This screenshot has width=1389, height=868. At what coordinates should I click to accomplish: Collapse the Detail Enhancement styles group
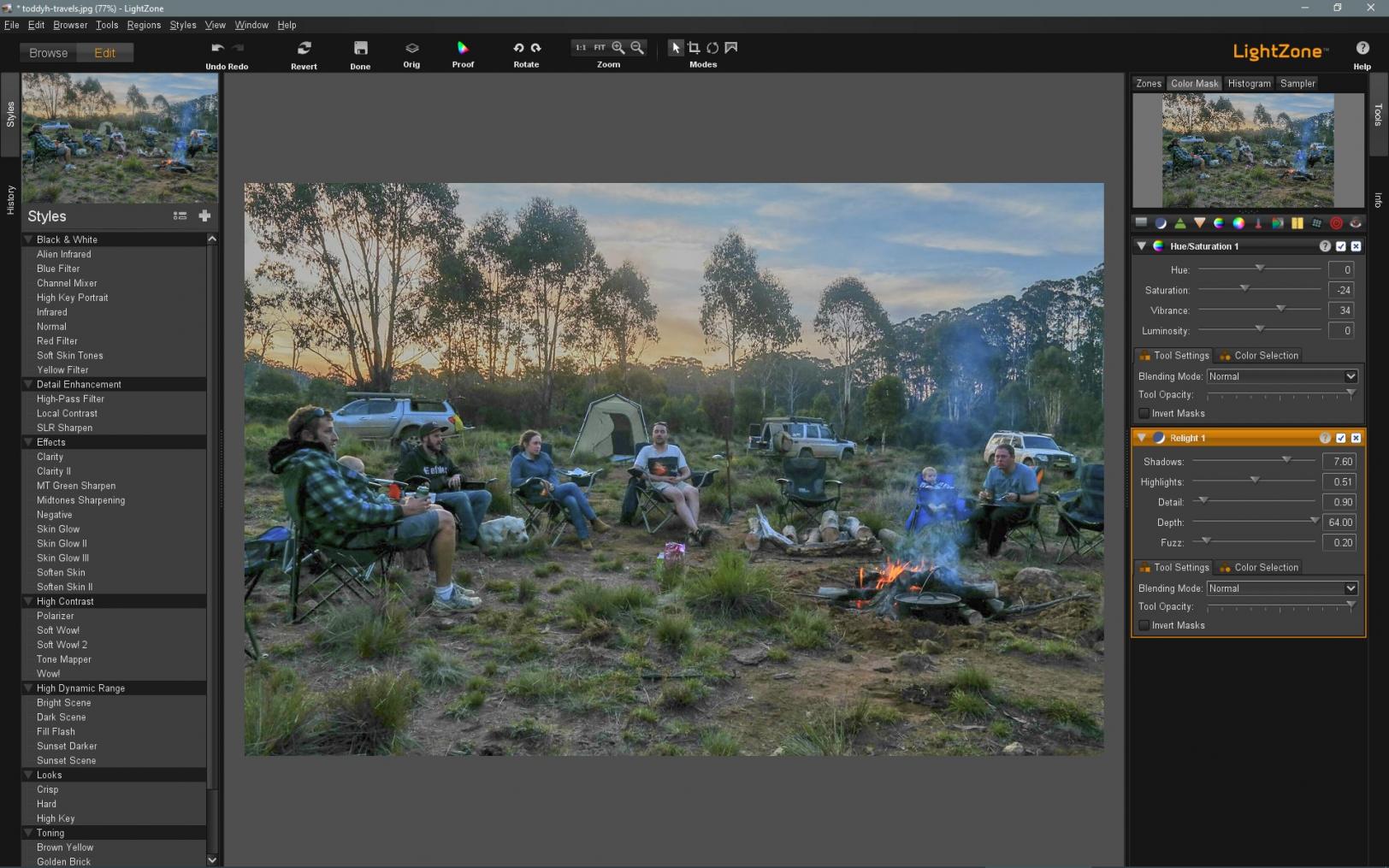click(28, 385)
